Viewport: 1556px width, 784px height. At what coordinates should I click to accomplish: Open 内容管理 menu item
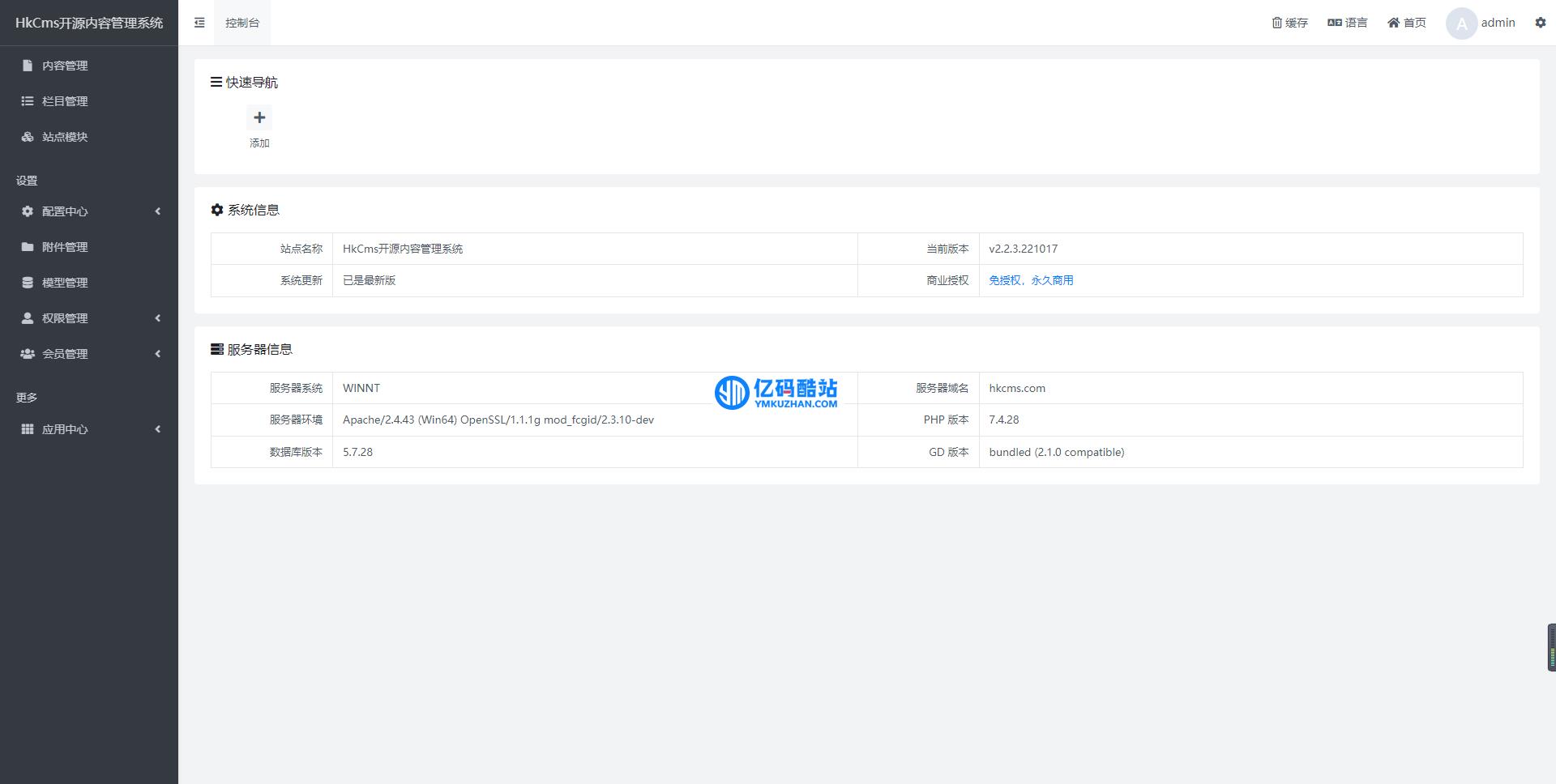(89, 66)
